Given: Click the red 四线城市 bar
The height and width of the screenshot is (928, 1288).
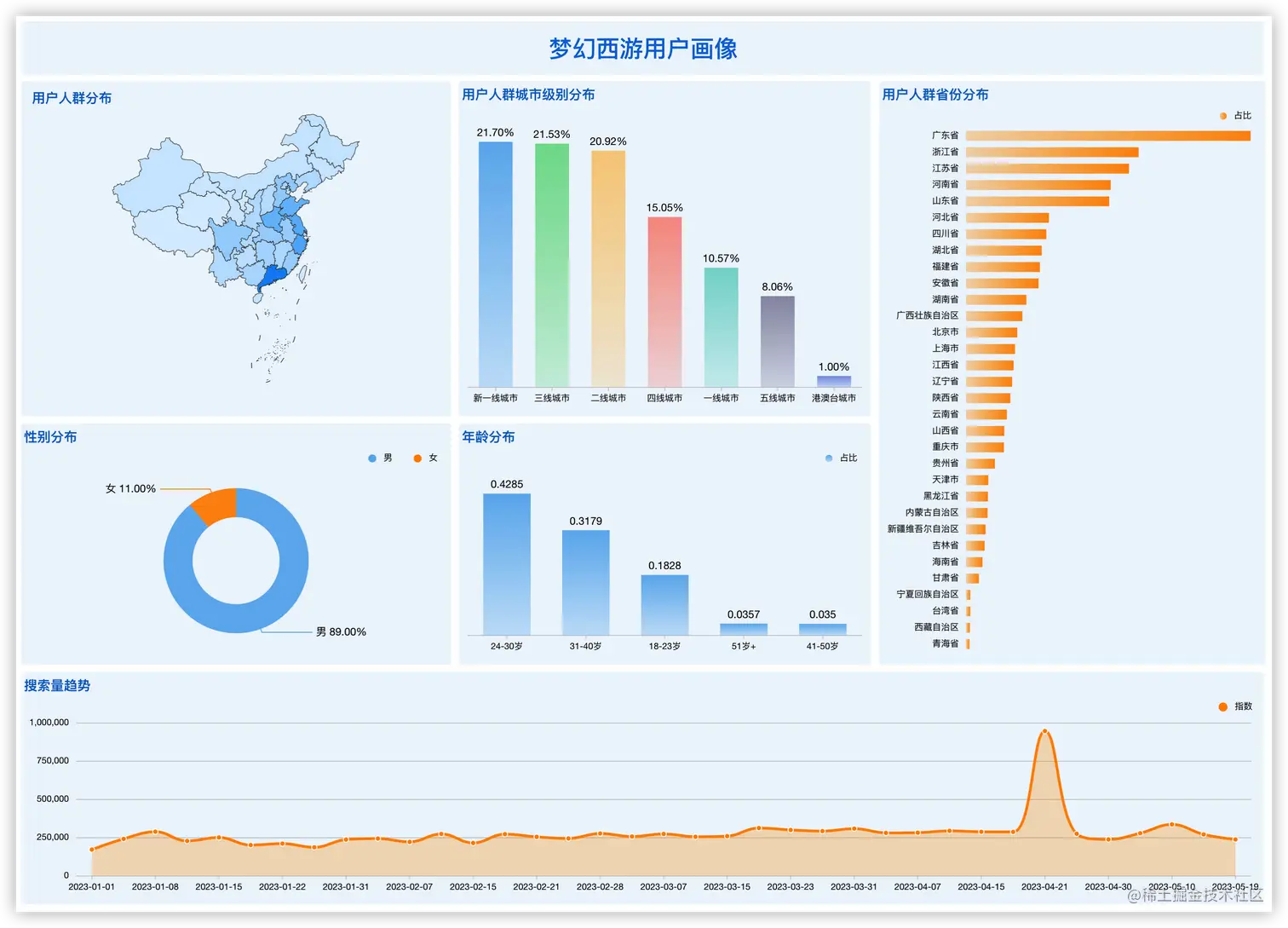Looking at the screenshot, I should click(x=664, y=302).
